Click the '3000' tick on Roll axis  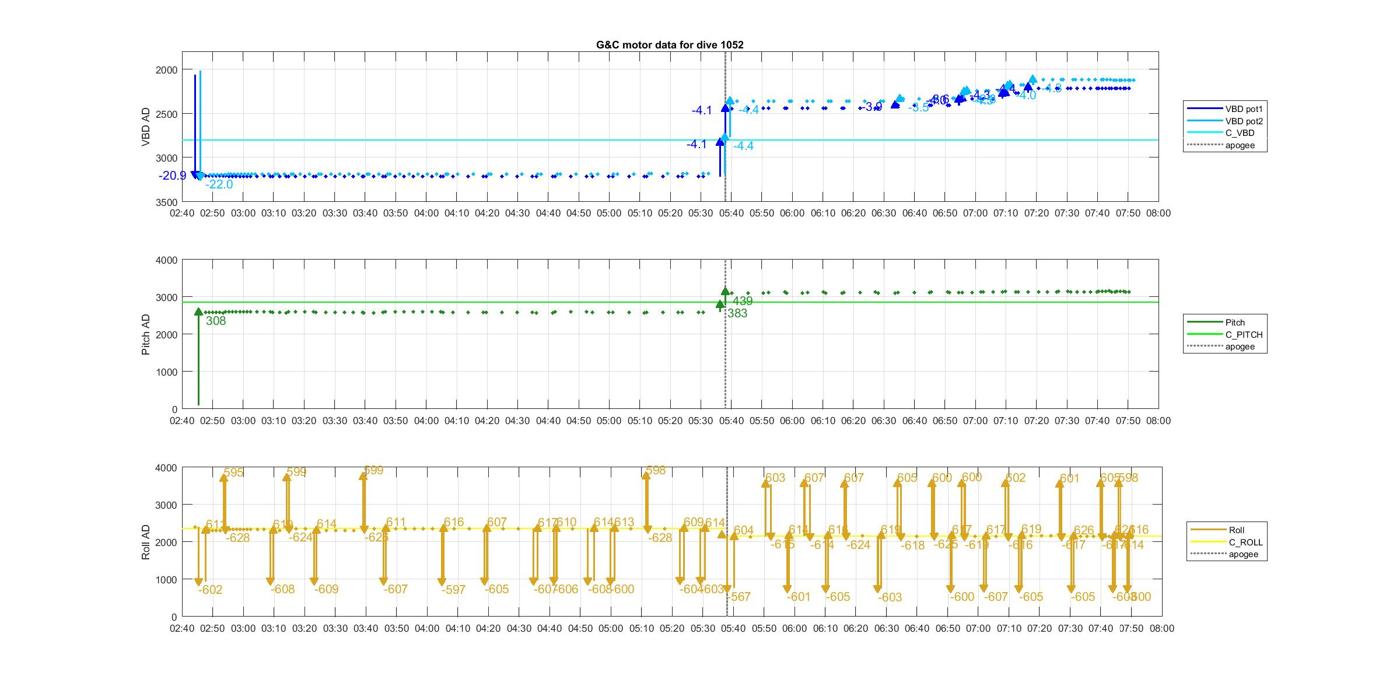(x=166, y=505)
